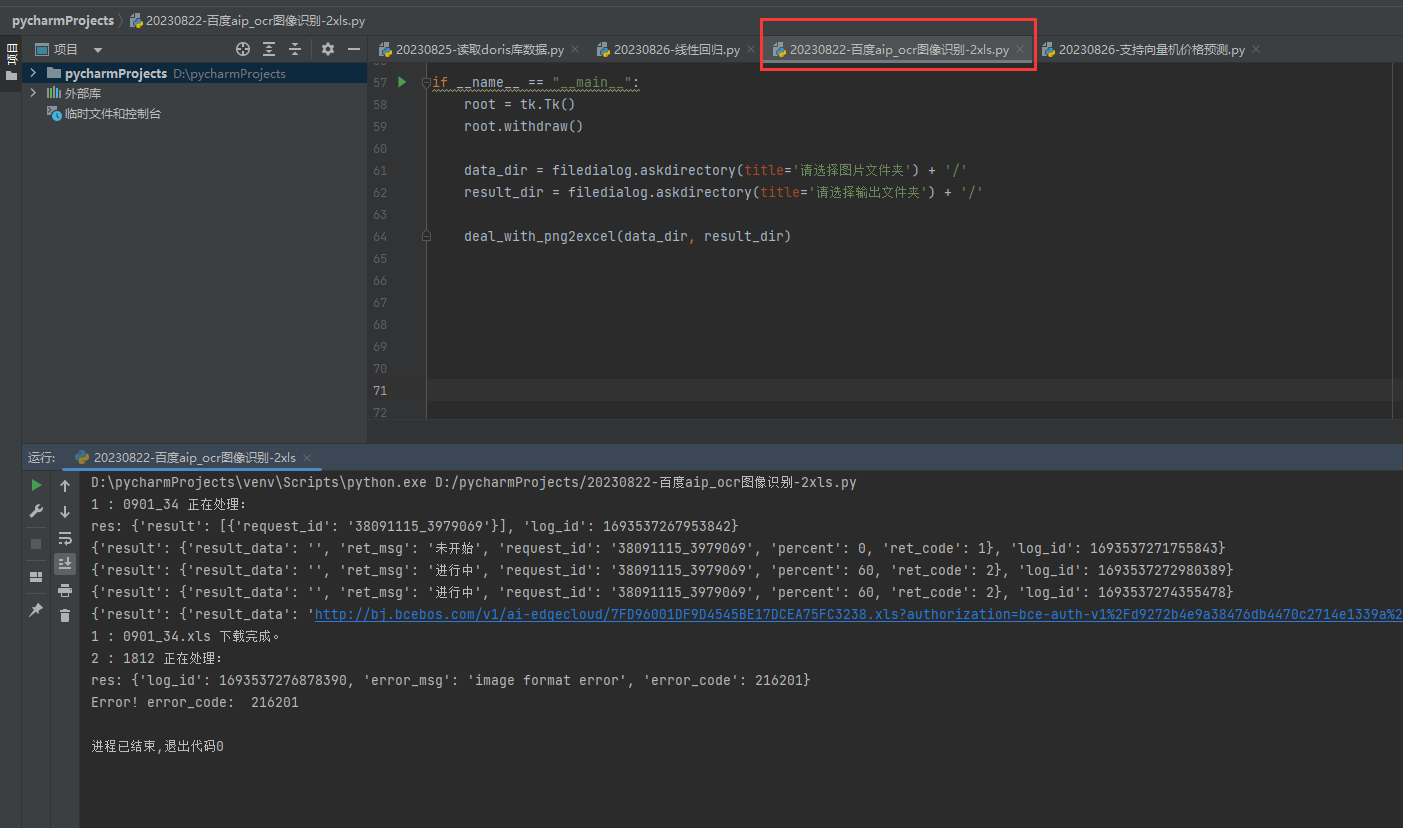
Task: Pin the Run tab with pin icon
Action: pyautogui.click(x=36, y=609)
